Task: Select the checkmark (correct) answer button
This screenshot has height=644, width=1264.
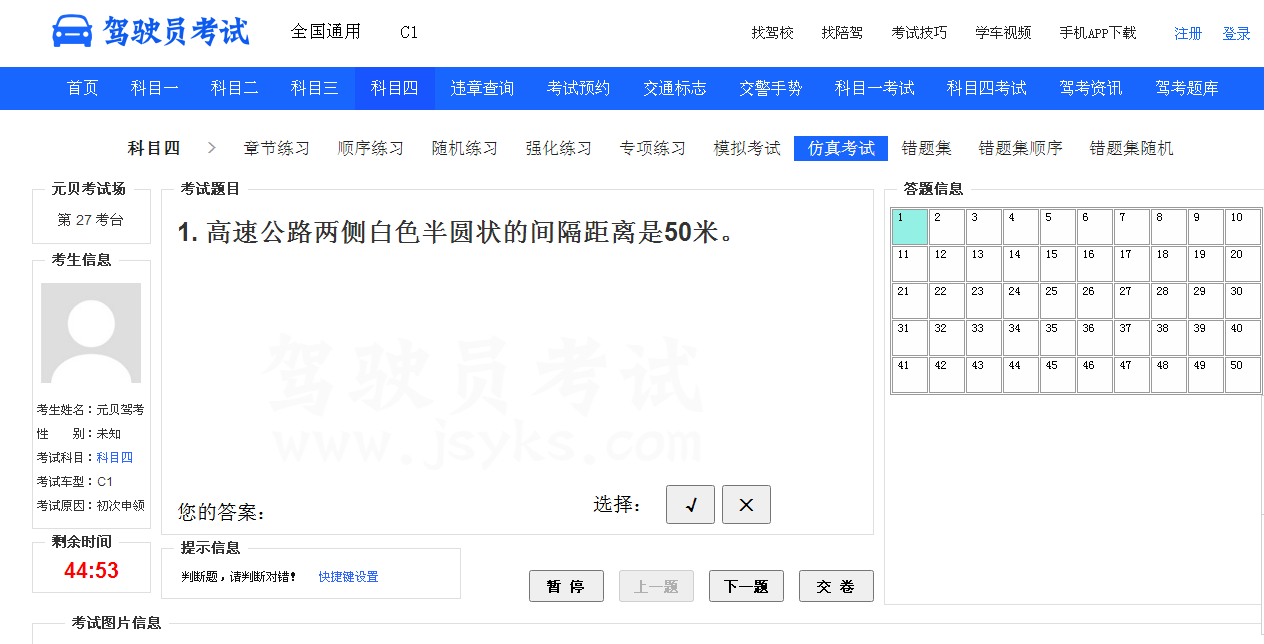Action: tap(690, 505)
